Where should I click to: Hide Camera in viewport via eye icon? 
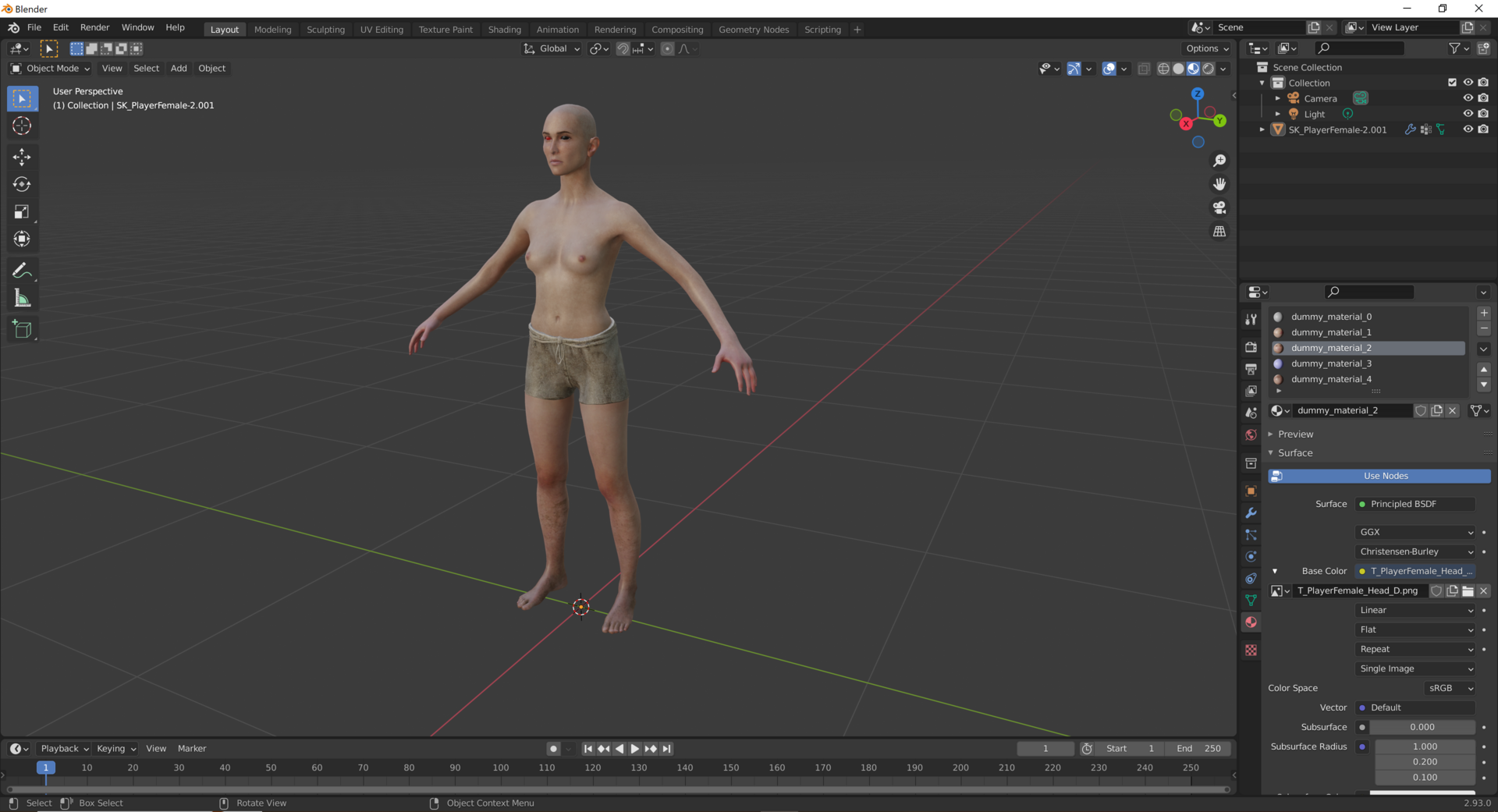tap(1468, 98)
